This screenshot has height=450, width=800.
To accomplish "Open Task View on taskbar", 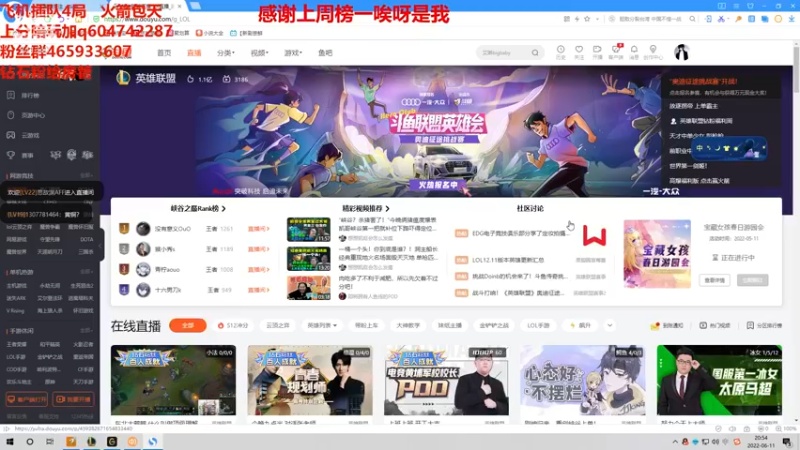I will tap(49, 441).
